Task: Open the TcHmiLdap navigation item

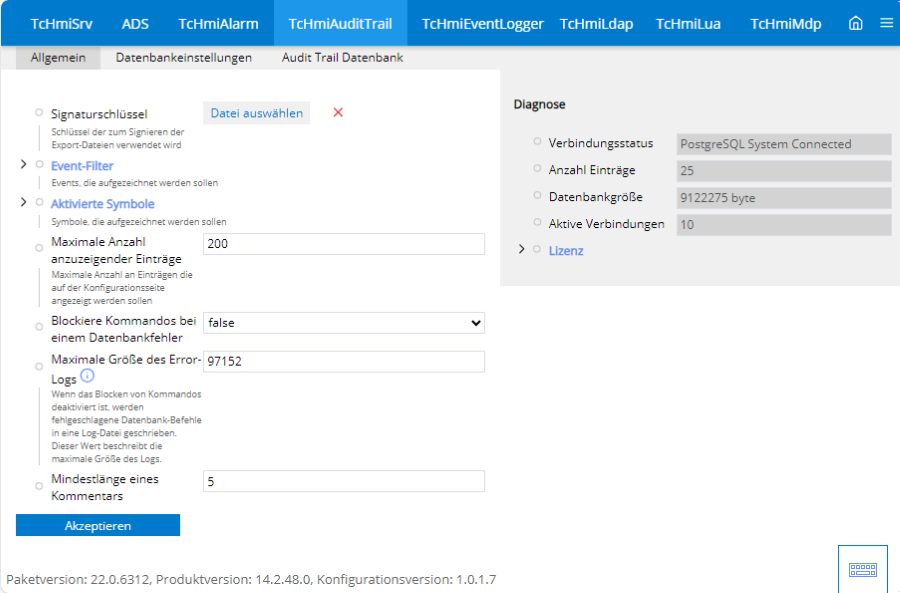Action: [x=596, y=23]
